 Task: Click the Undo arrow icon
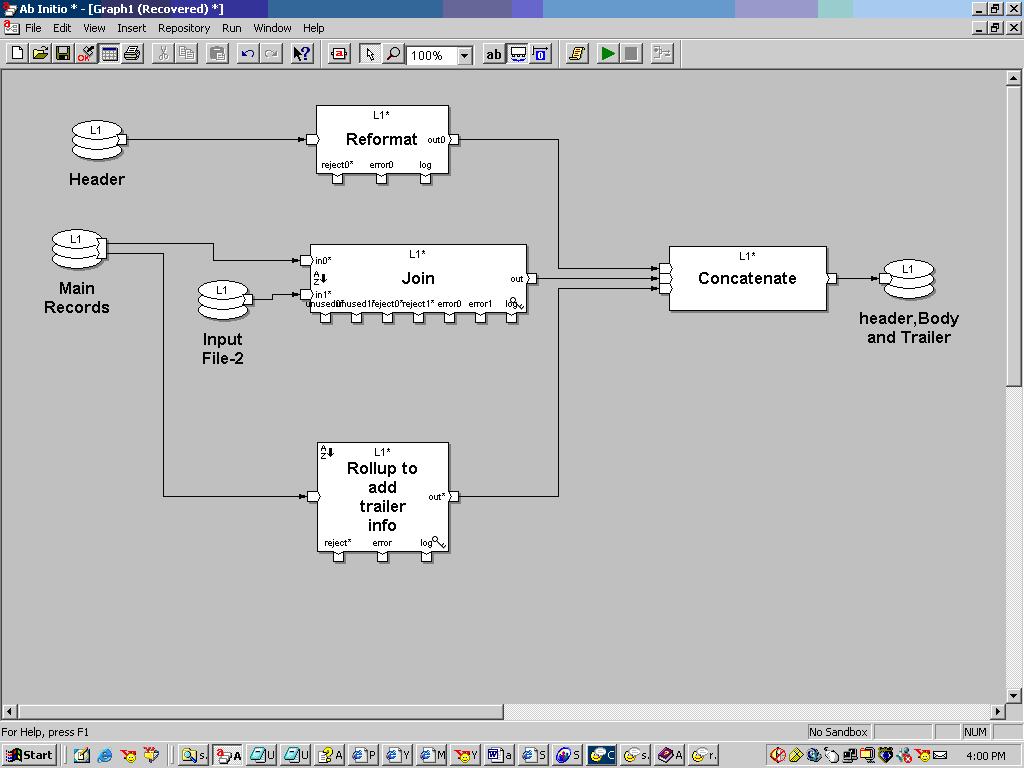tap(250, 54)
